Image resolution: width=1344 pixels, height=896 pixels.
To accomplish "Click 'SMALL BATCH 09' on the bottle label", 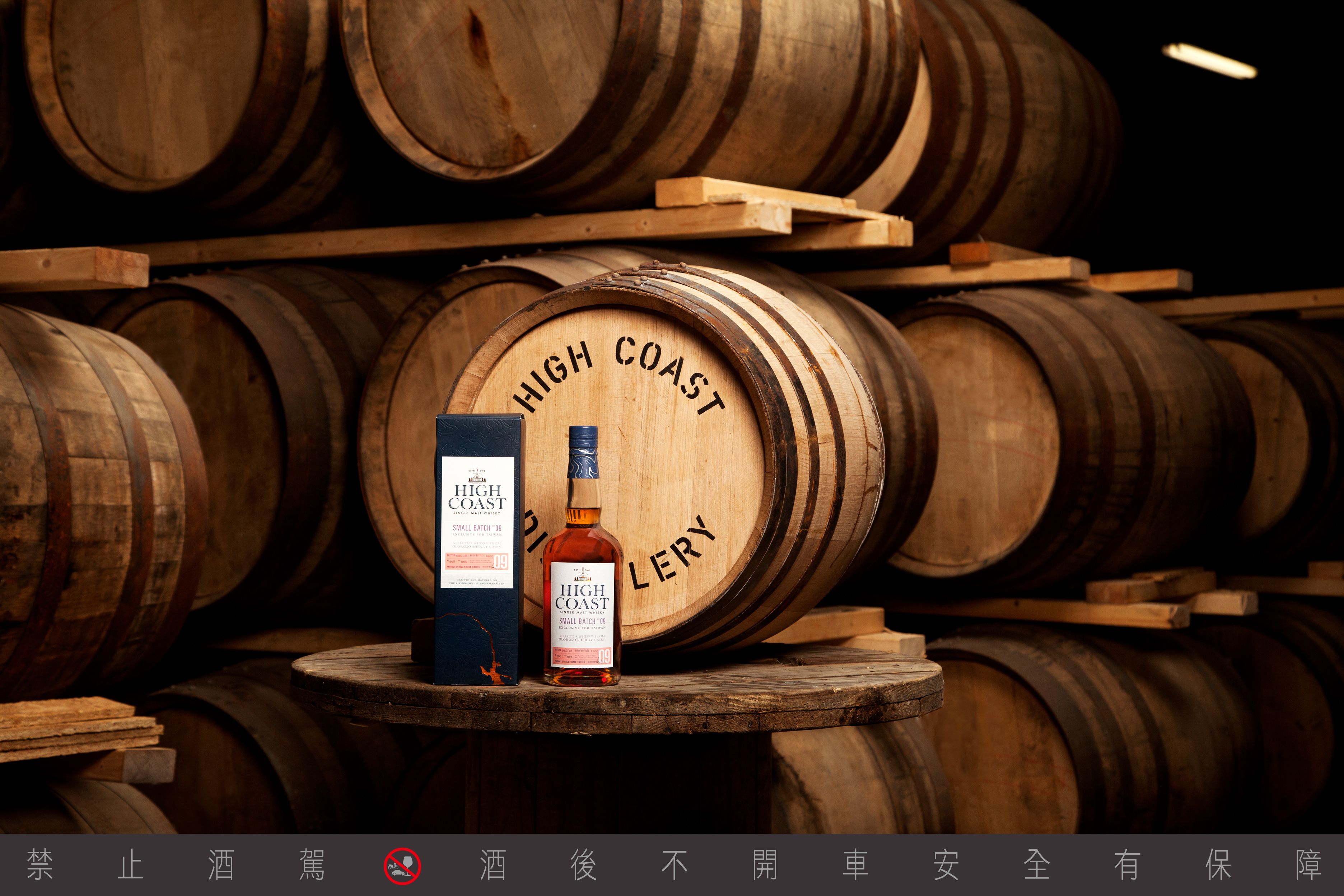I will (x=582, y=621).
